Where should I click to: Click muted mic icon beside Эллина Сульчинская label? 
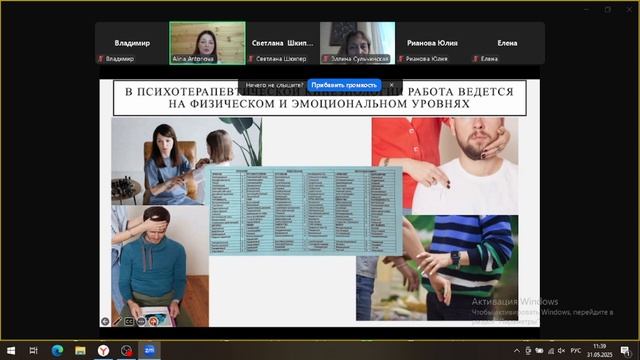coord(326,59)
